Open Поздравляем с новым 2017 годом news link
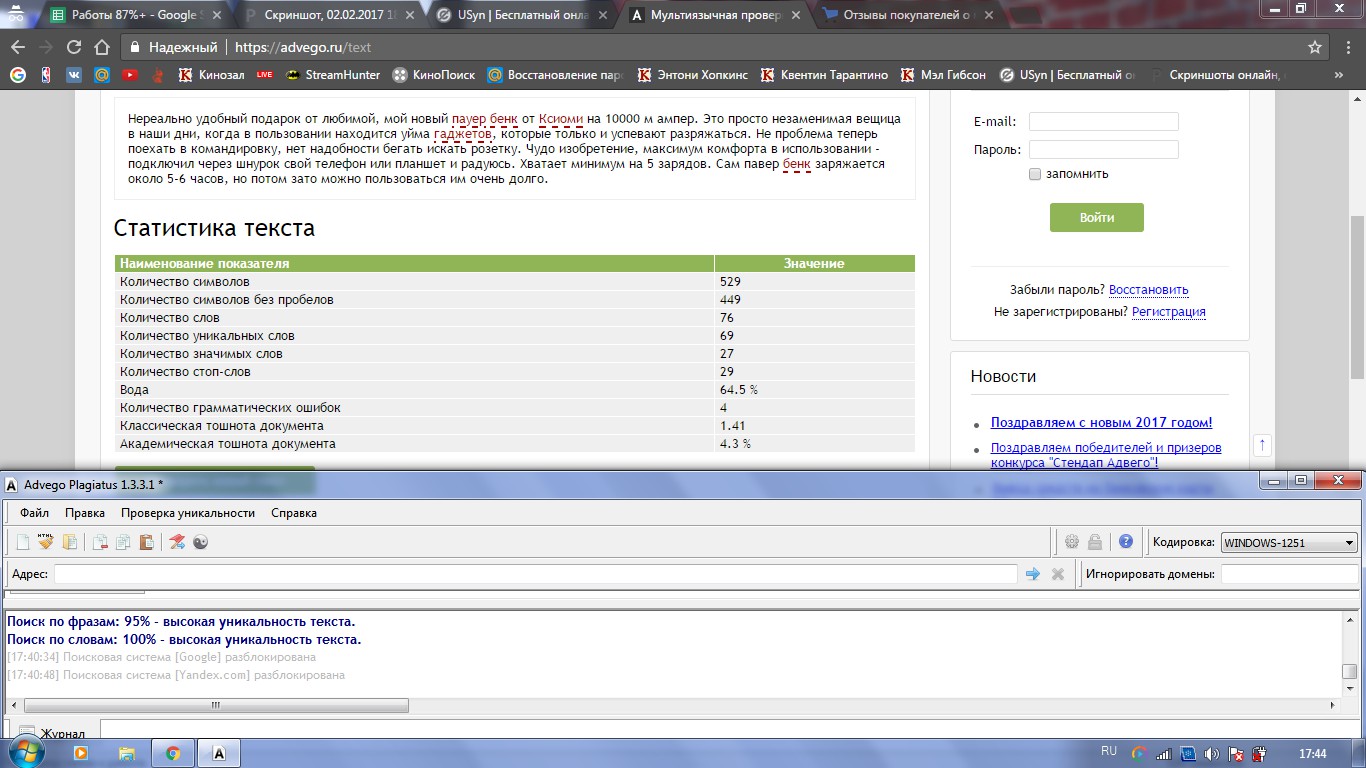Viewport: 1366px width, 768px height. 1101,422
